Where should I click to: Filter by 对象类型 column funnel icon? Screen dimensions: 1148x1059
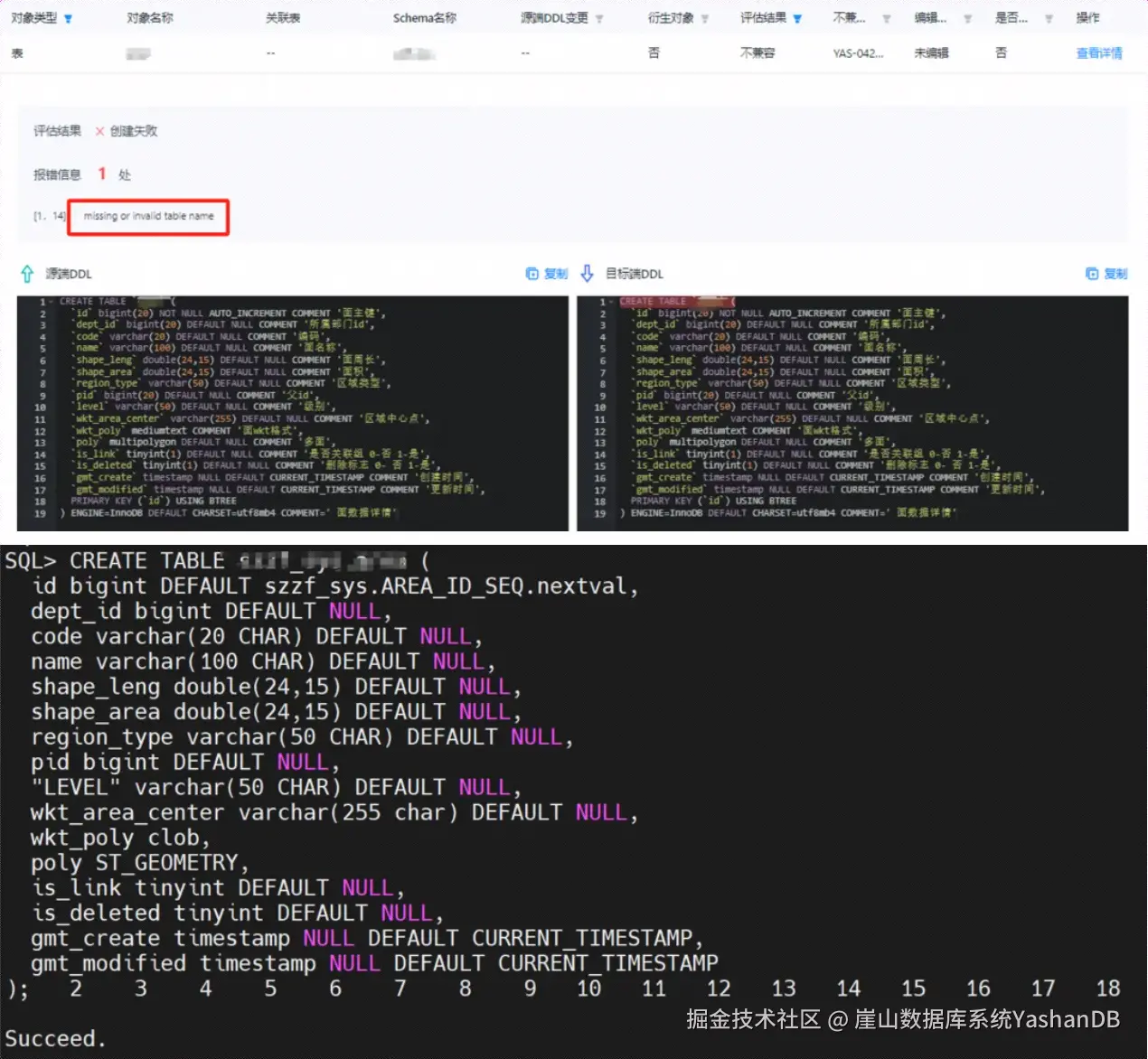coord(69,19)
